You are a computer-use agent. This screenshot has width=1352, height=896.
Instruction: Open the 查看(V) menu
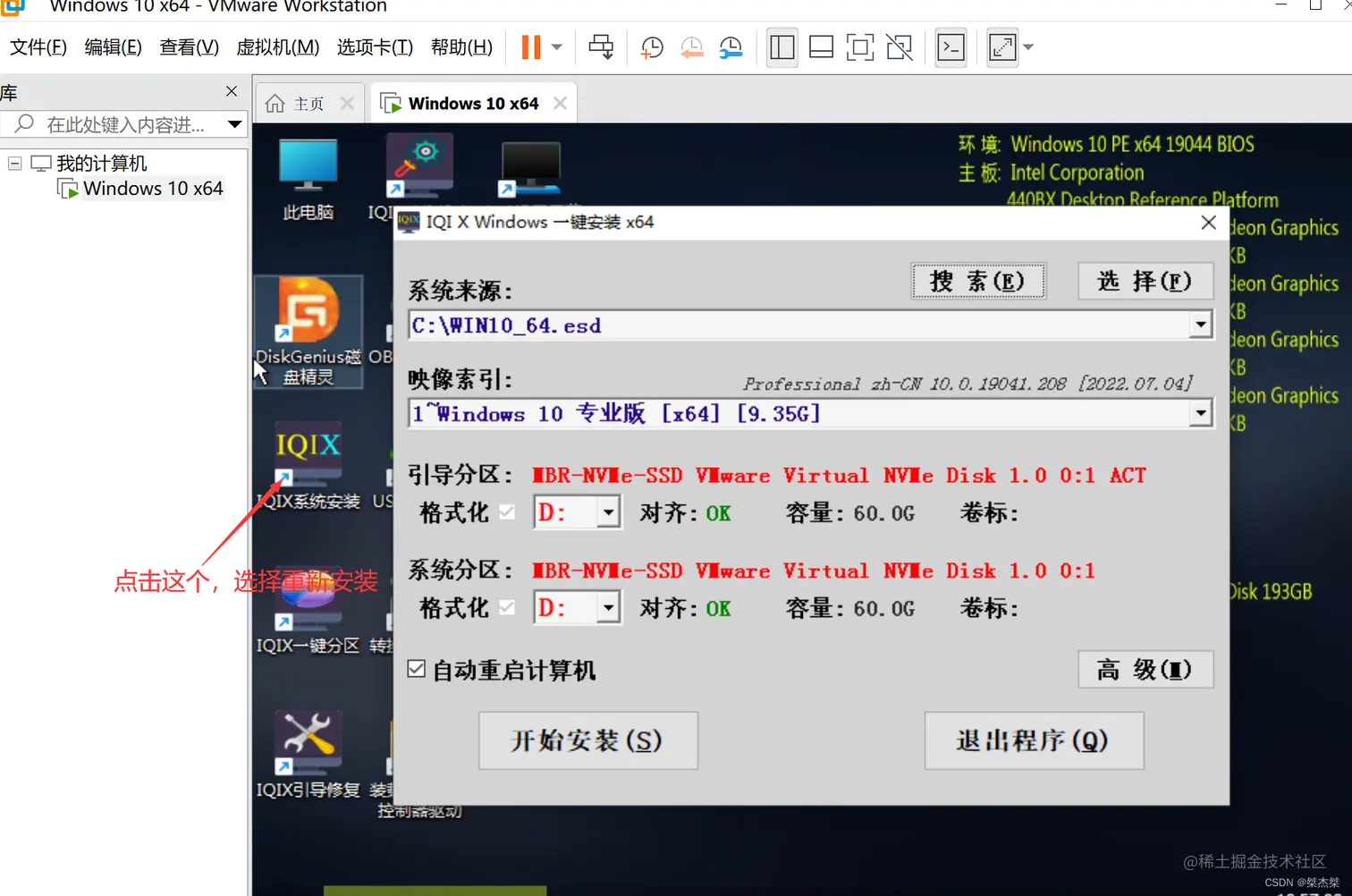tap(189, 47)
